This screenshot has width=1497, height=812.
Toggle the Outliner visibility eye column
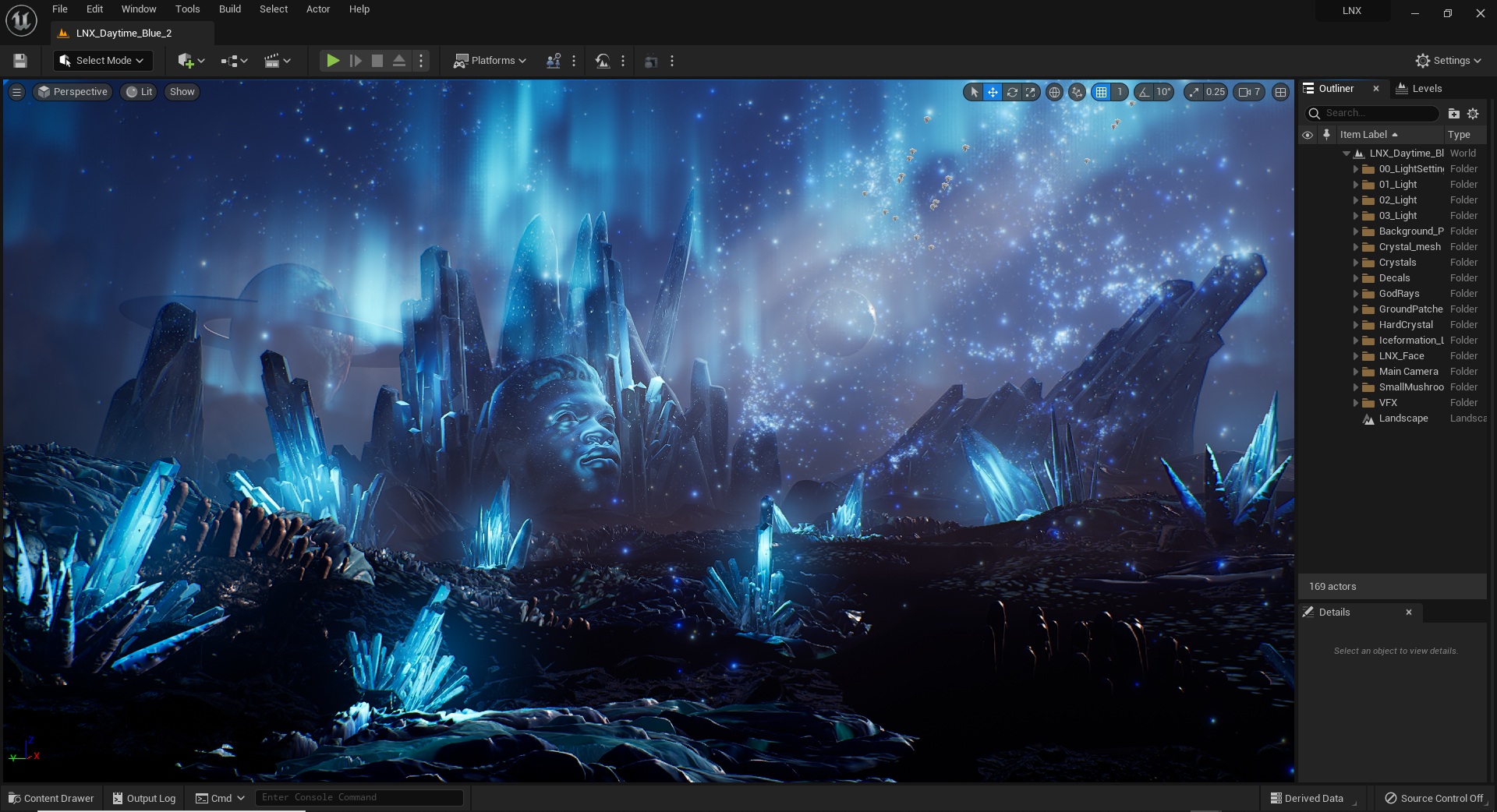[x=1308, y=135]
